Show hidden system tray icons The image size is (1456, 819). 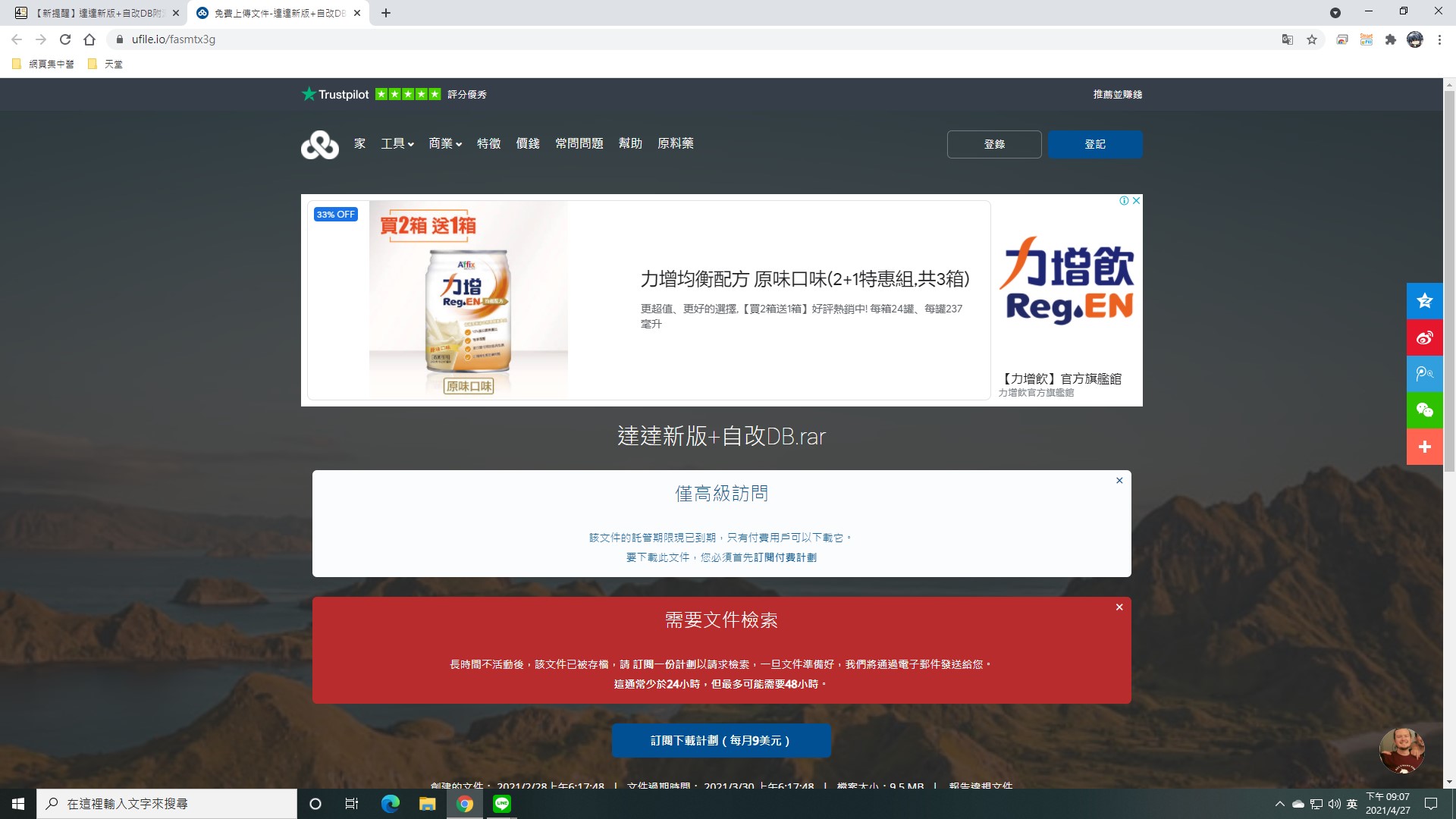(1280, 804)
